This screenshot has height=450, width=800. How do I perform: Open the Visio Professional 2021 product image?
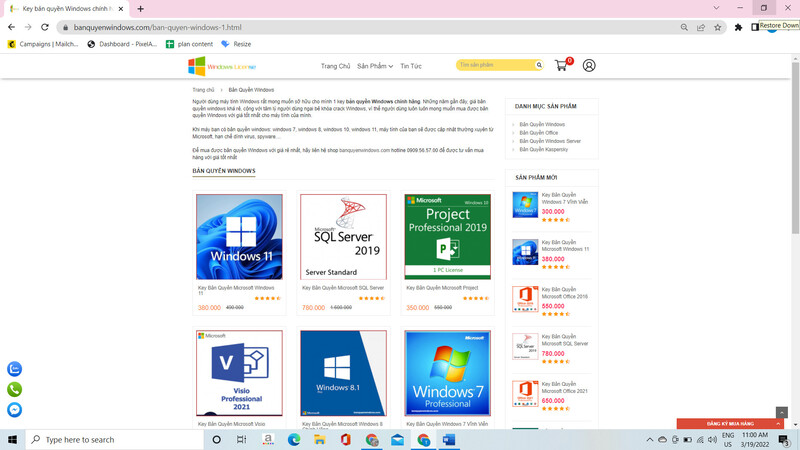coord(239,373)
